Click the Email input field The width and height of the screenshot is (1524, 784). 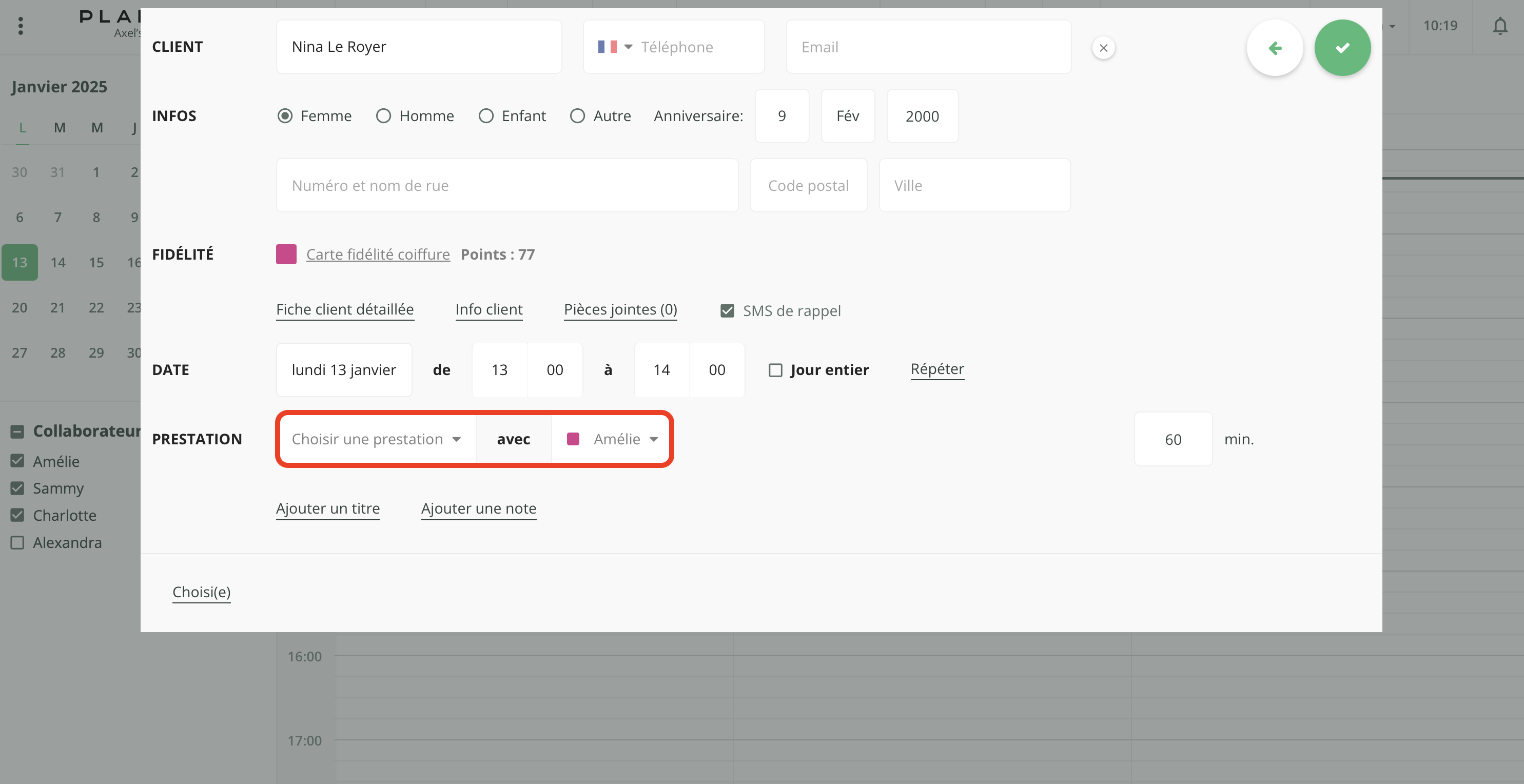point(928,47)
